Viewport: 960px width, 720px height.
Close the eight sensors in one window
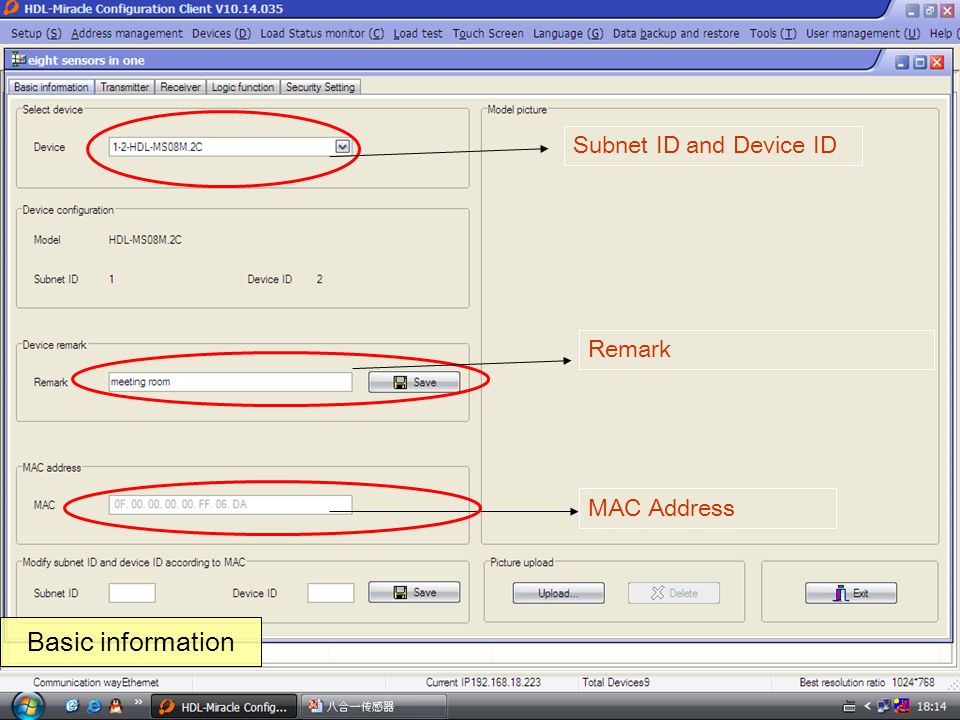[x=937, y=62]
